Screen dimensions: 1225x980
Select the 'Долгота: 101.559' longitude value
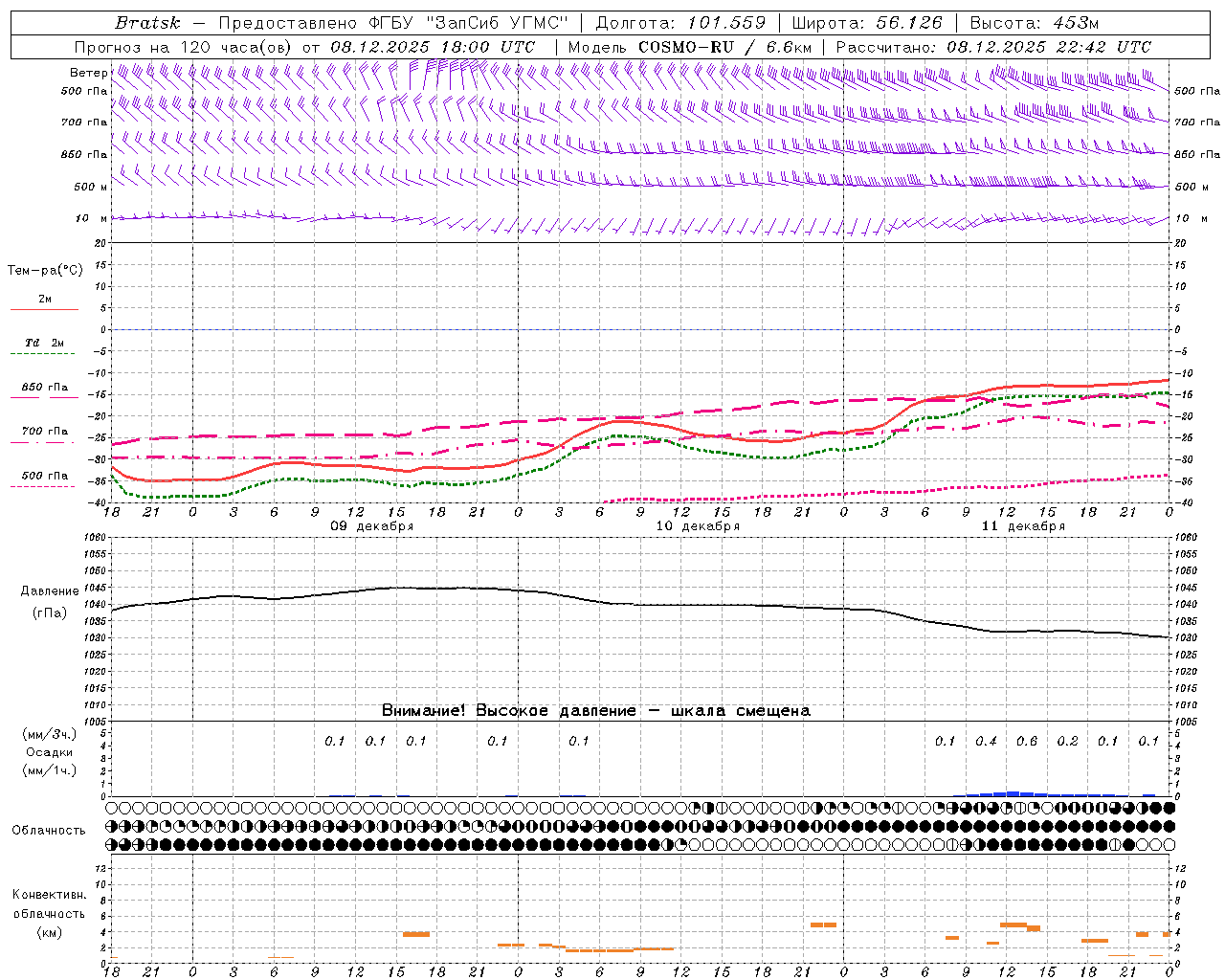[x=680, y=23]
